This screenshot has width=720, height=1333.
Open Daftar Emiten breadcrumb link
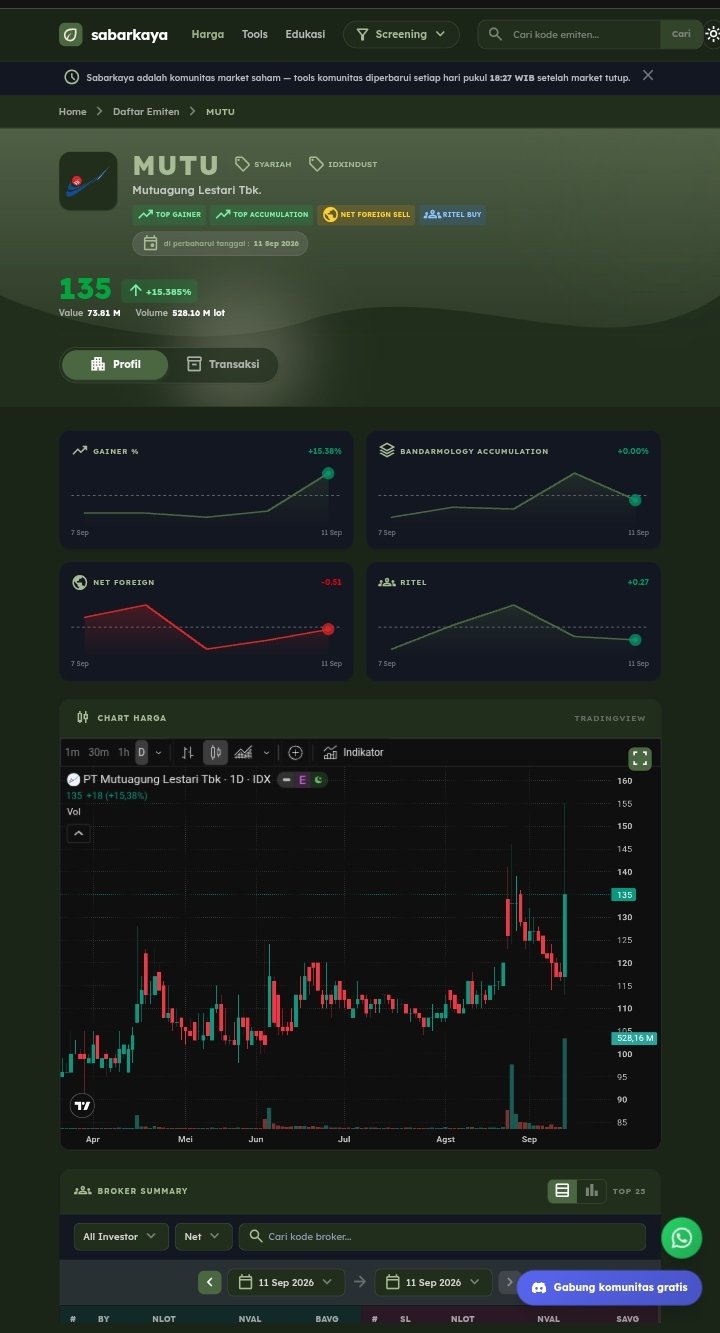point(146,112)
